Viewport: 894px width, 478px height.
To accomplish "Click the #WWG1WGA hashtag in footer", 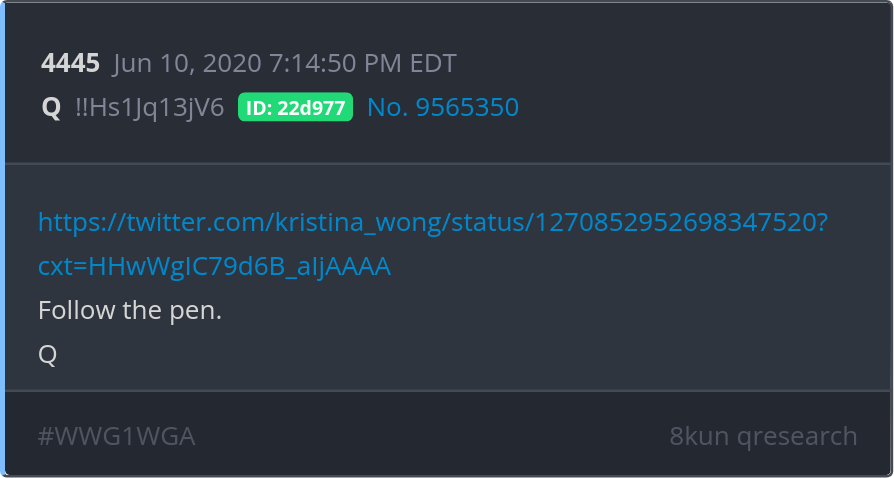I will click(116, 437).
